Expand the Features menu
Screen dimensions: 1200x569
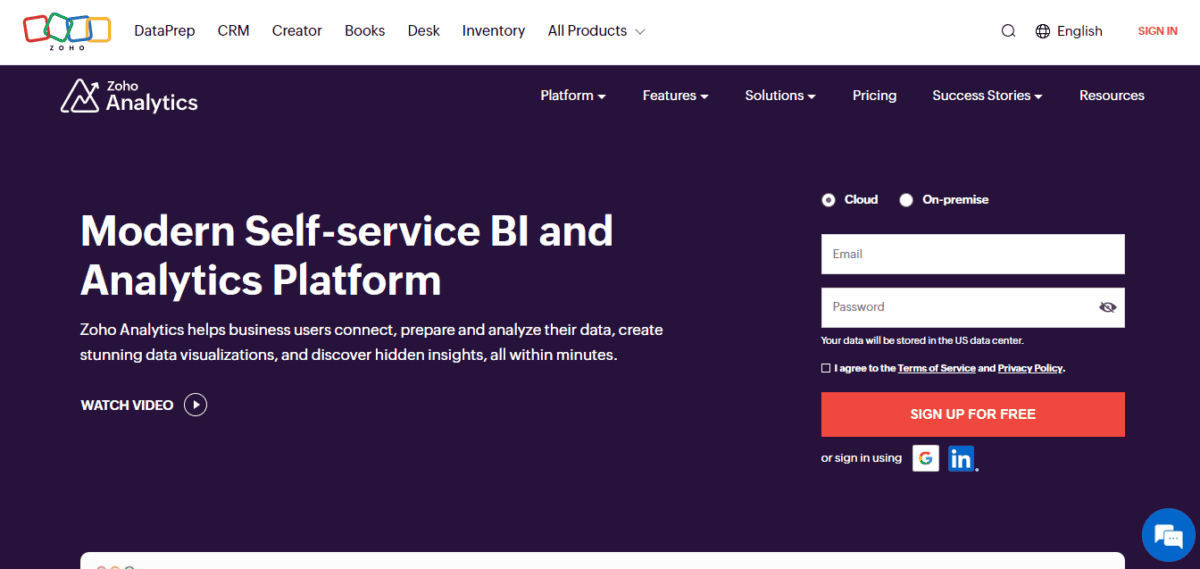(675, 95)
